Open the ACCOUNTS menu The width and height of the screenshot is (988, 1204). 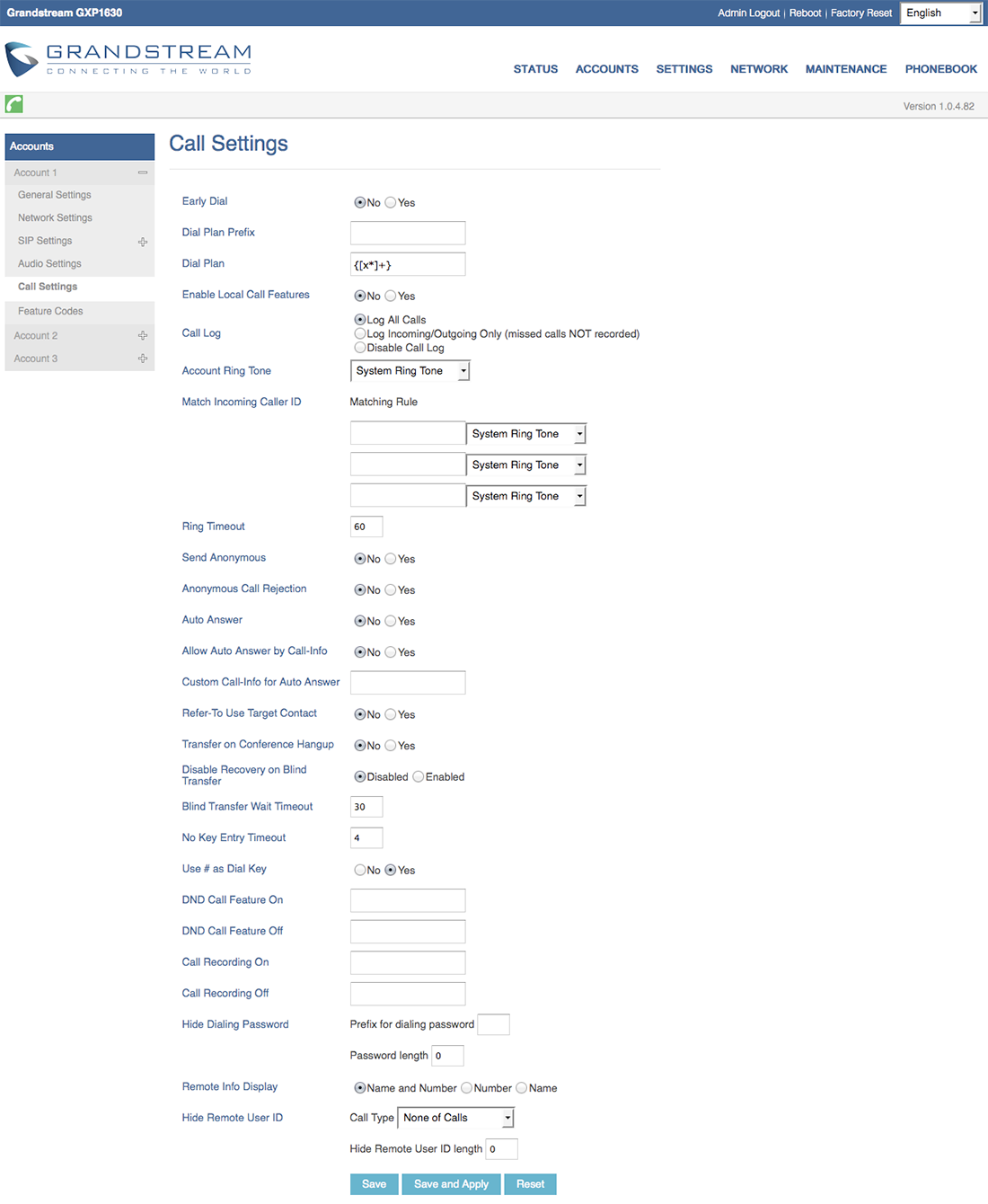click(607, 69)
